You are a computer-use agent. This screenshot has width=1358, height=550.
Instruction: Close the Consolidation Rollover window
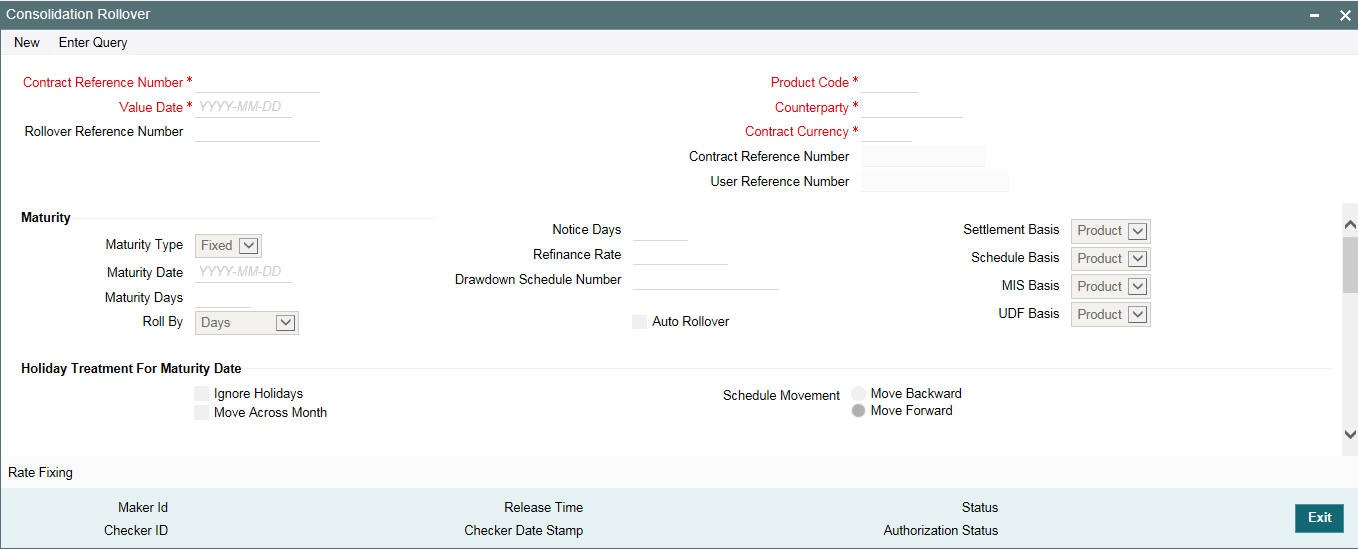point(1345,15)
